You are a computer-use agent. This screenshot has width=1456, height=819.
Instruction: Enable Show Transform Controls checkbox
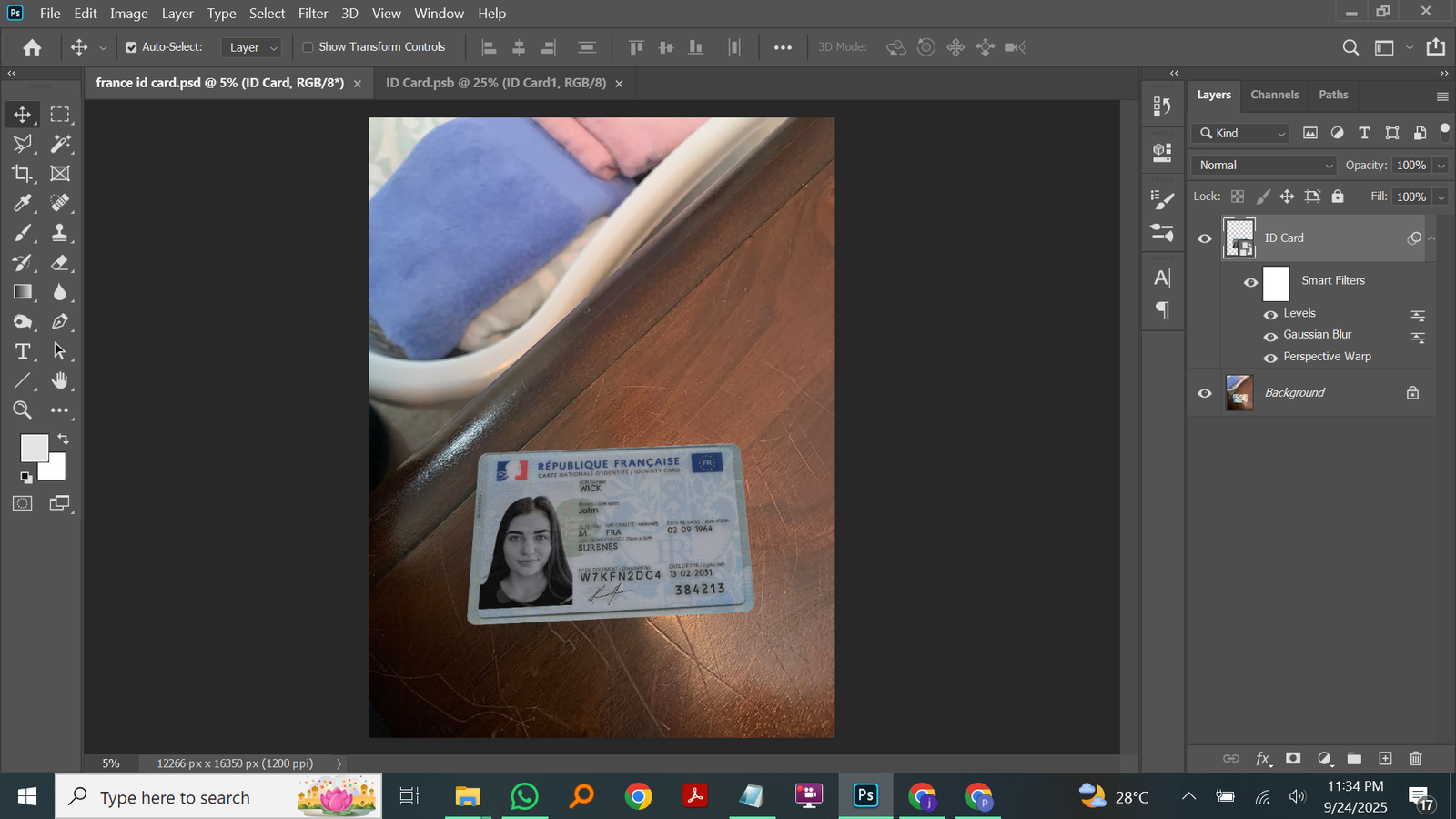pyautogui.click(x=308, y=47)
